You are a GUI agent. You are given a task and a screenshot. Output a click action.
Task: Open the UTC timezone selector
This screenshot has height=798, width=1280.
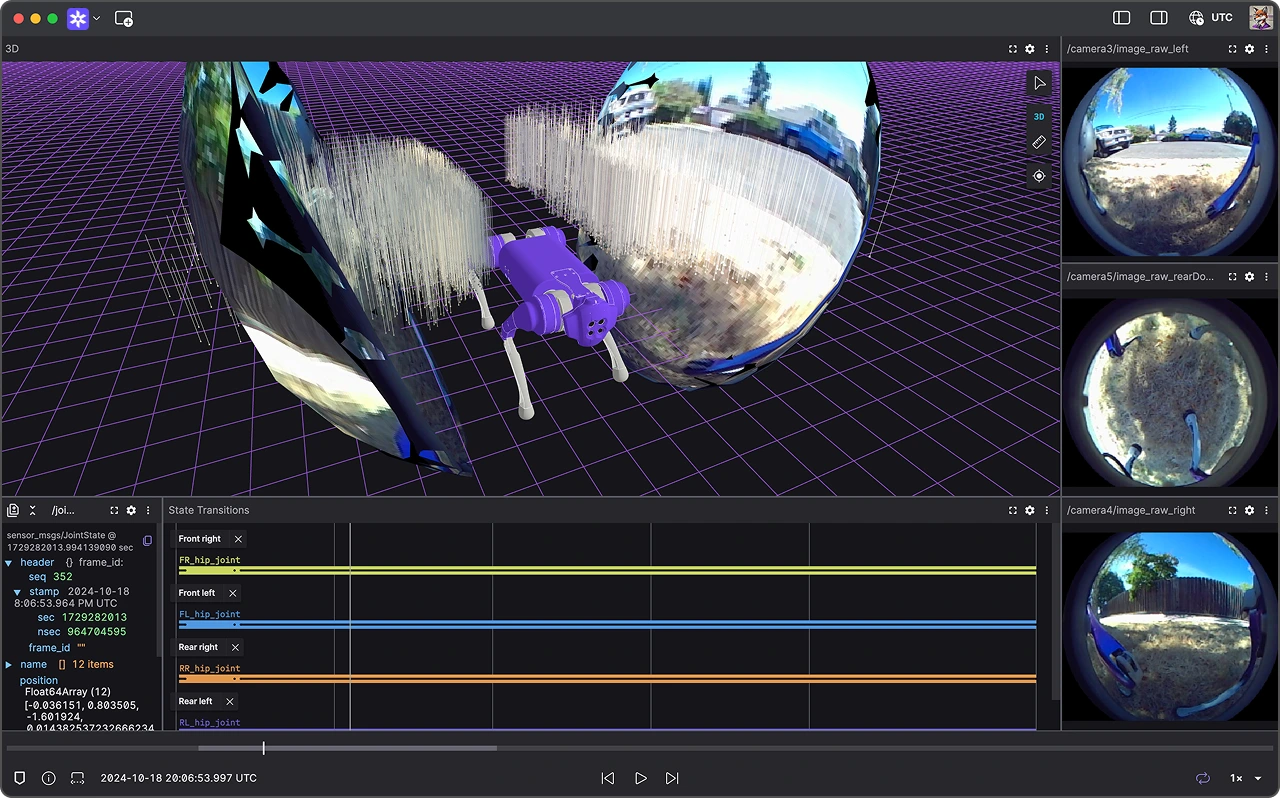click(x=1211, y=18)
